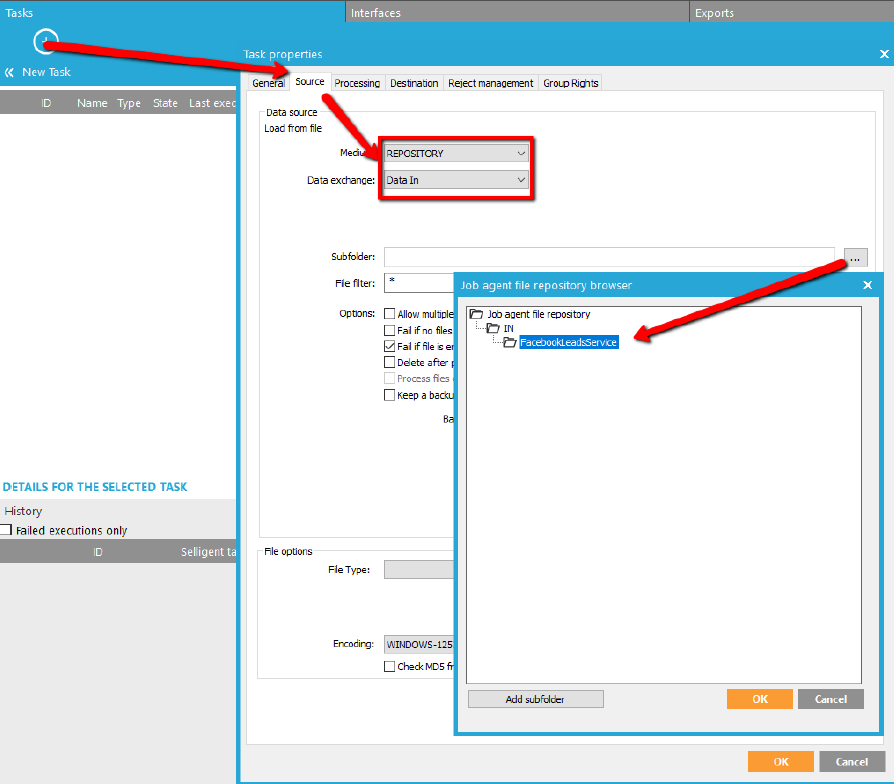
Task: Click the Add subfolder button
Action: coord(535,699)
